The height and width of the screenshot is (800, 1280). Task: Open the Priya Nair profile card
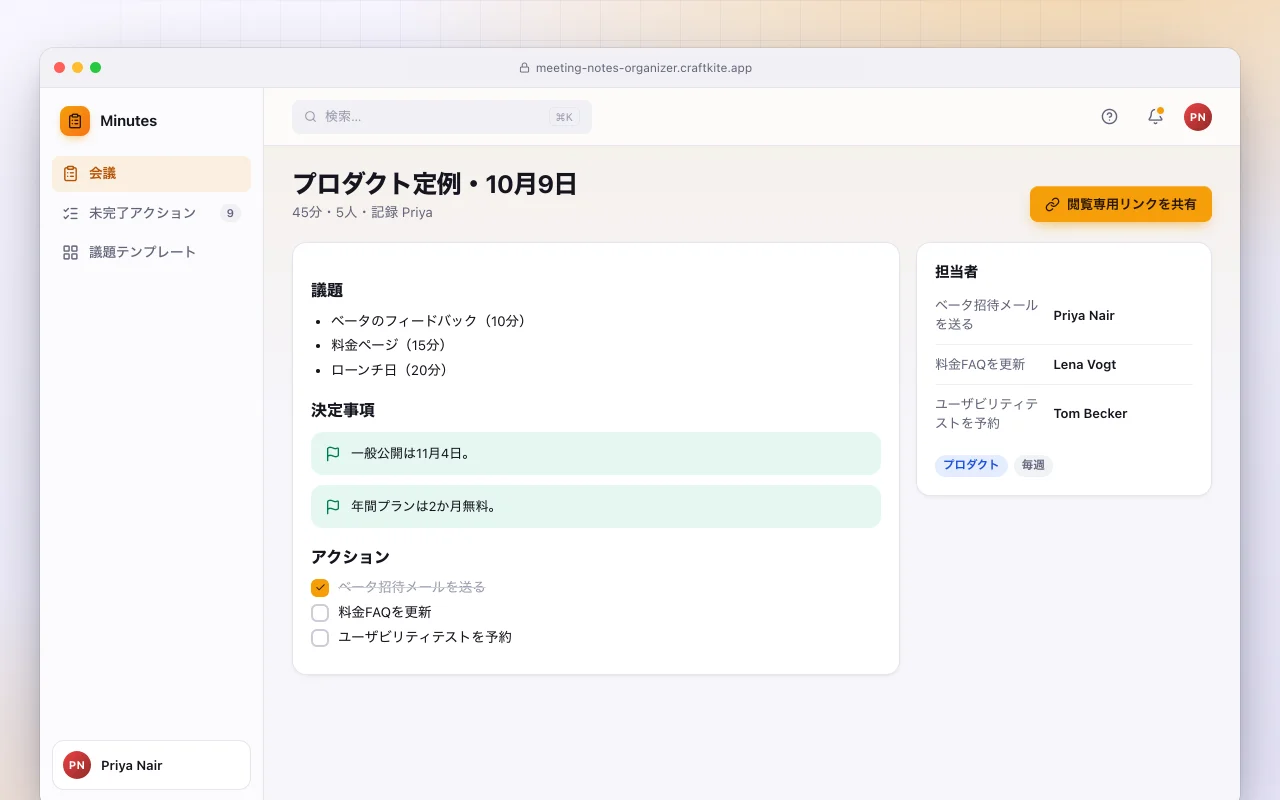[151, 765]
